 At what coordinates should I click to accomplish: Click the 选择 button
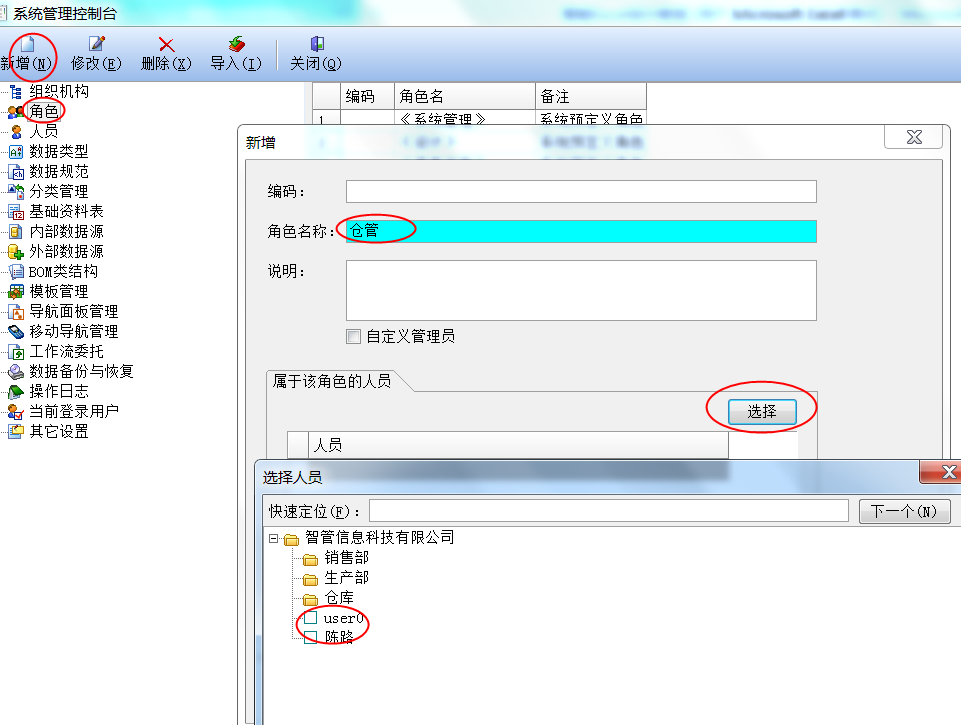coord(762,411)
